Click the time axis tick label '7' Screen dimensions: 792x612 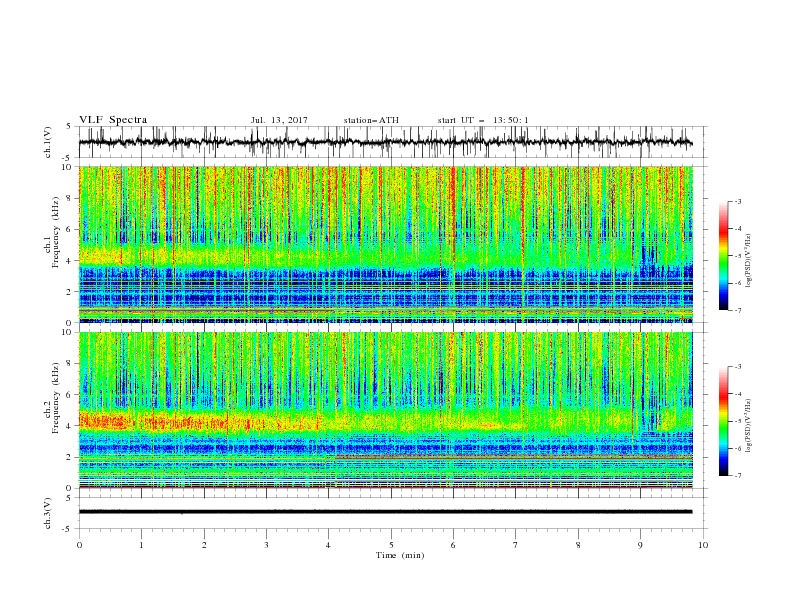coord(516,545)
